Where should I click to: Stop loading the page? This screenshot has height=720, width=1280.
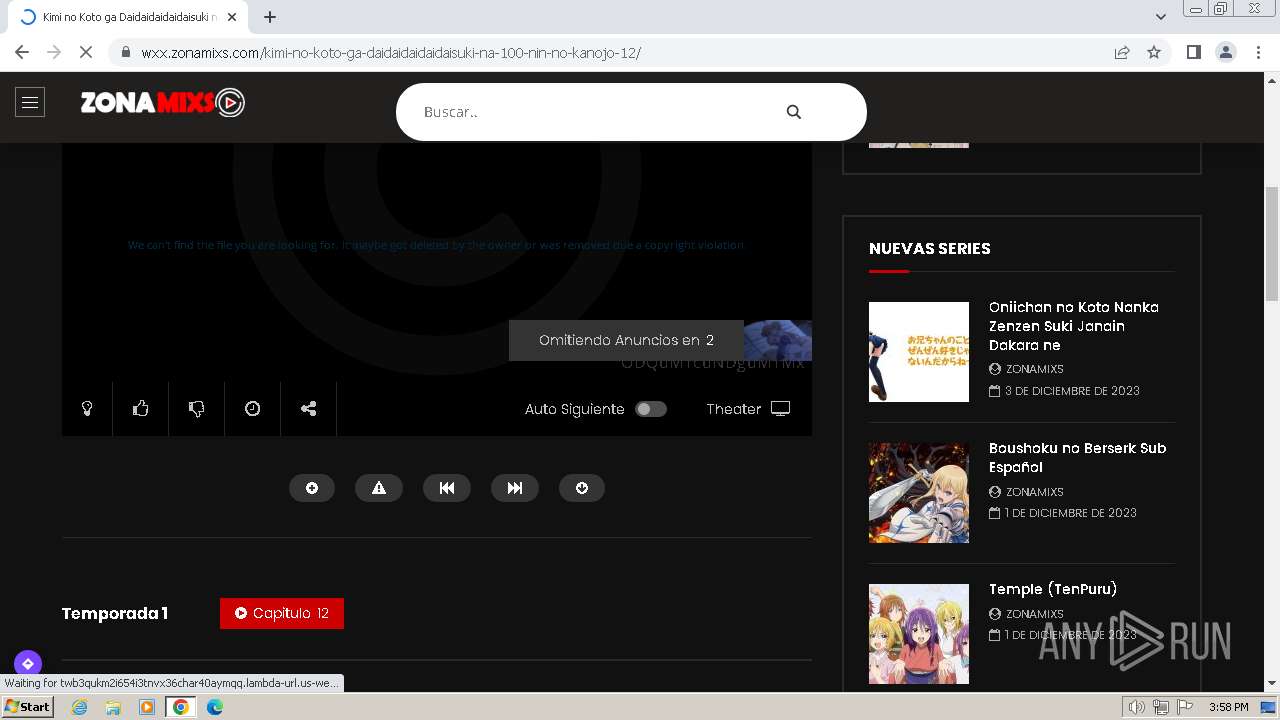(86, 52)
